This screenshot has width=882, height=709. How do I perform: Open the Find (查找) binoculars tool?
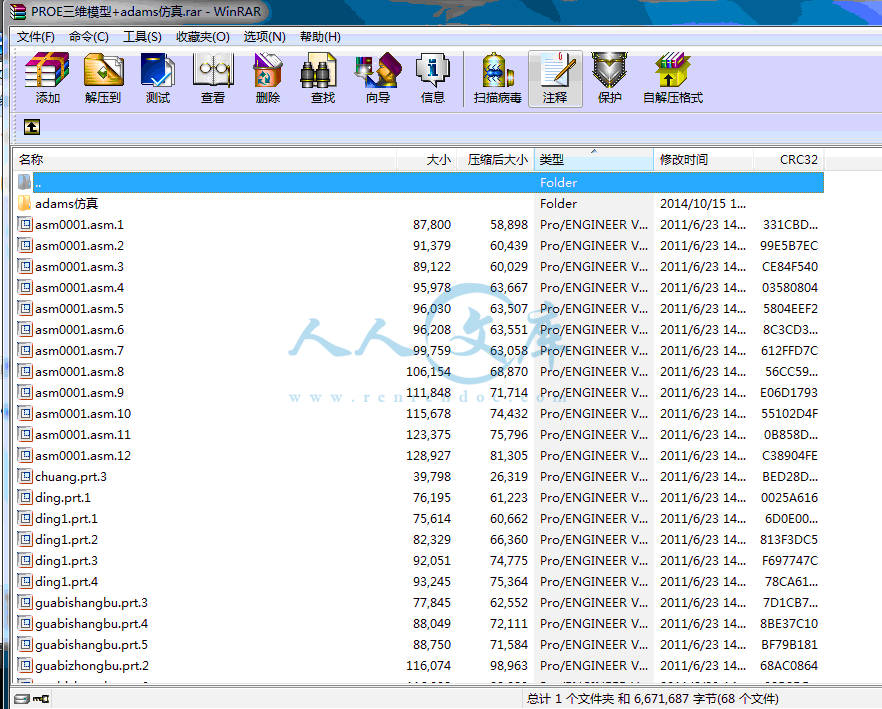pyautogui.click(x=323, y=78)
